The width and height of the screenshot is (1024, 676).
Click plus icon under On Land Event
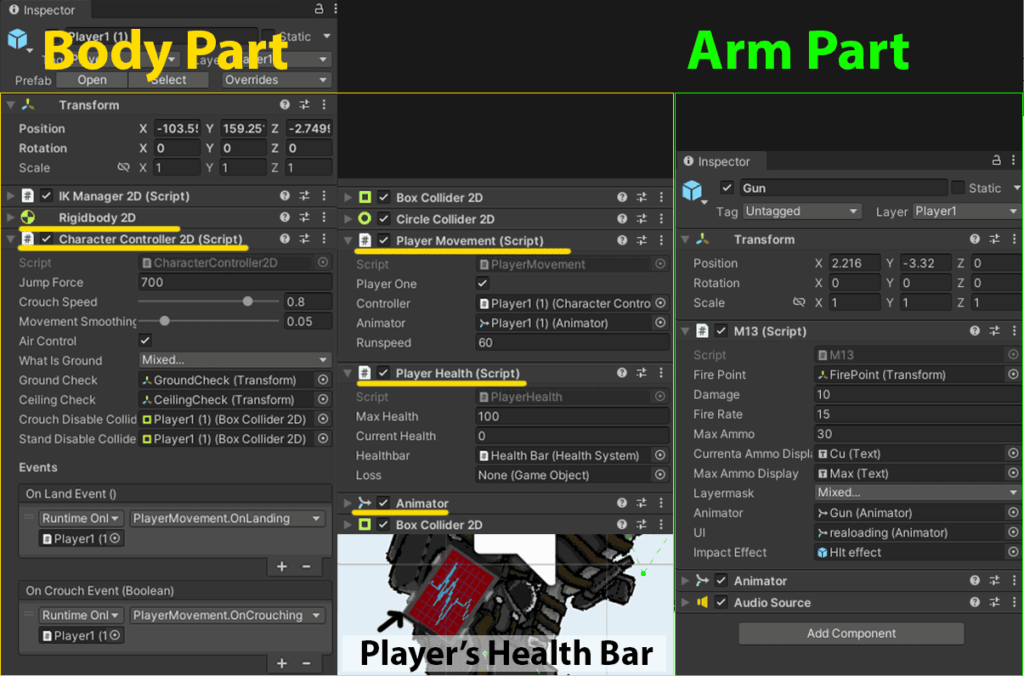[x=282, y=566]
